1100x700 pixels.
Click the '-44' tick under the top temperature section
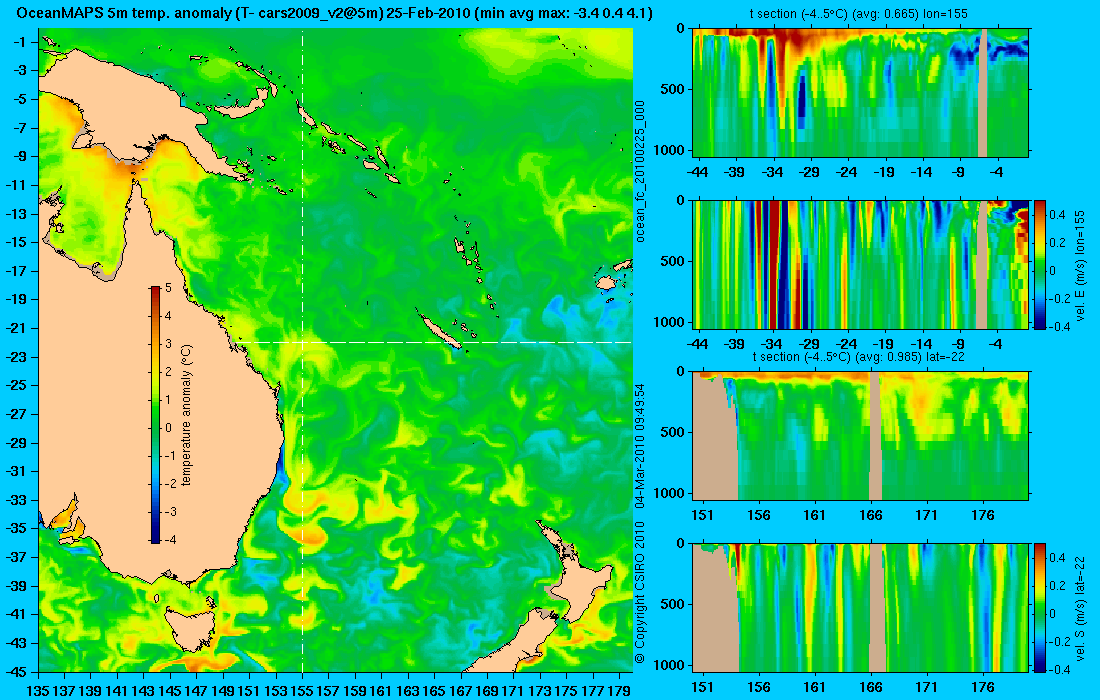(697, 172)
